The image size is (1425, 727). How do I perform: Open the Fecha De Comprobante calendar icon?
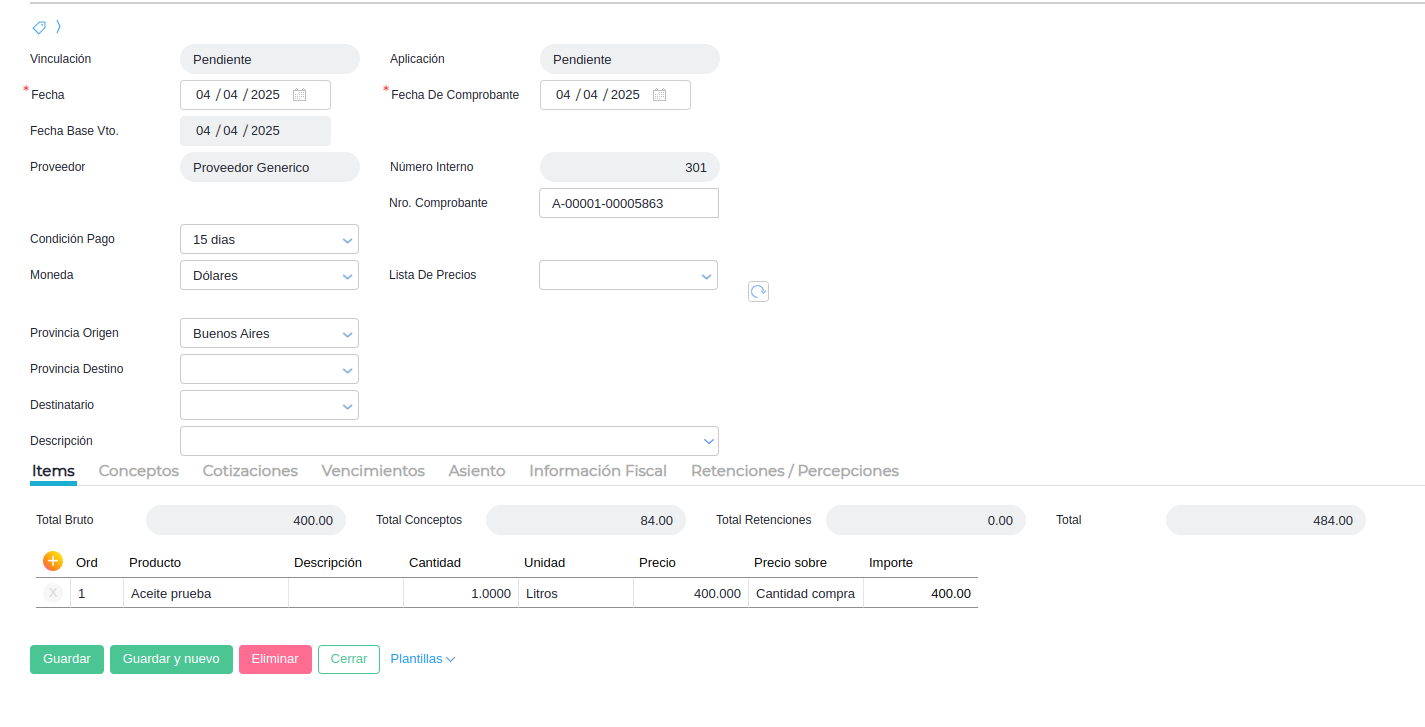(659, 95)
